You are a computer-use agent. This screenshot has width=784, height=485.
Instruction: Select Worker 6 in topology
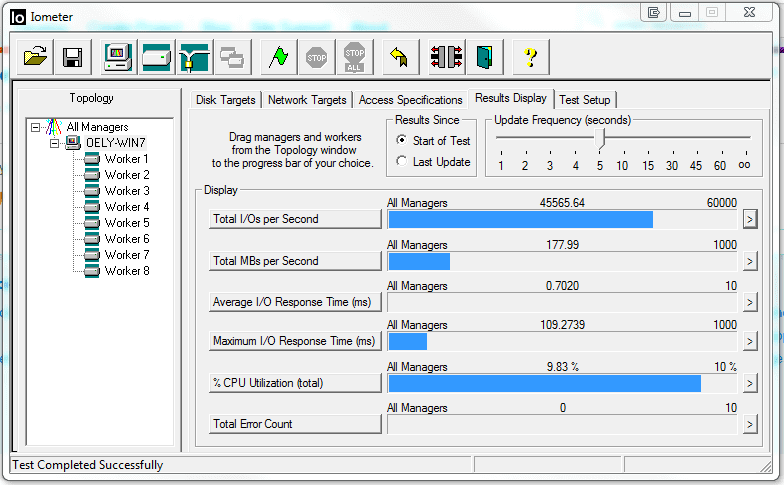click(126, 239)
